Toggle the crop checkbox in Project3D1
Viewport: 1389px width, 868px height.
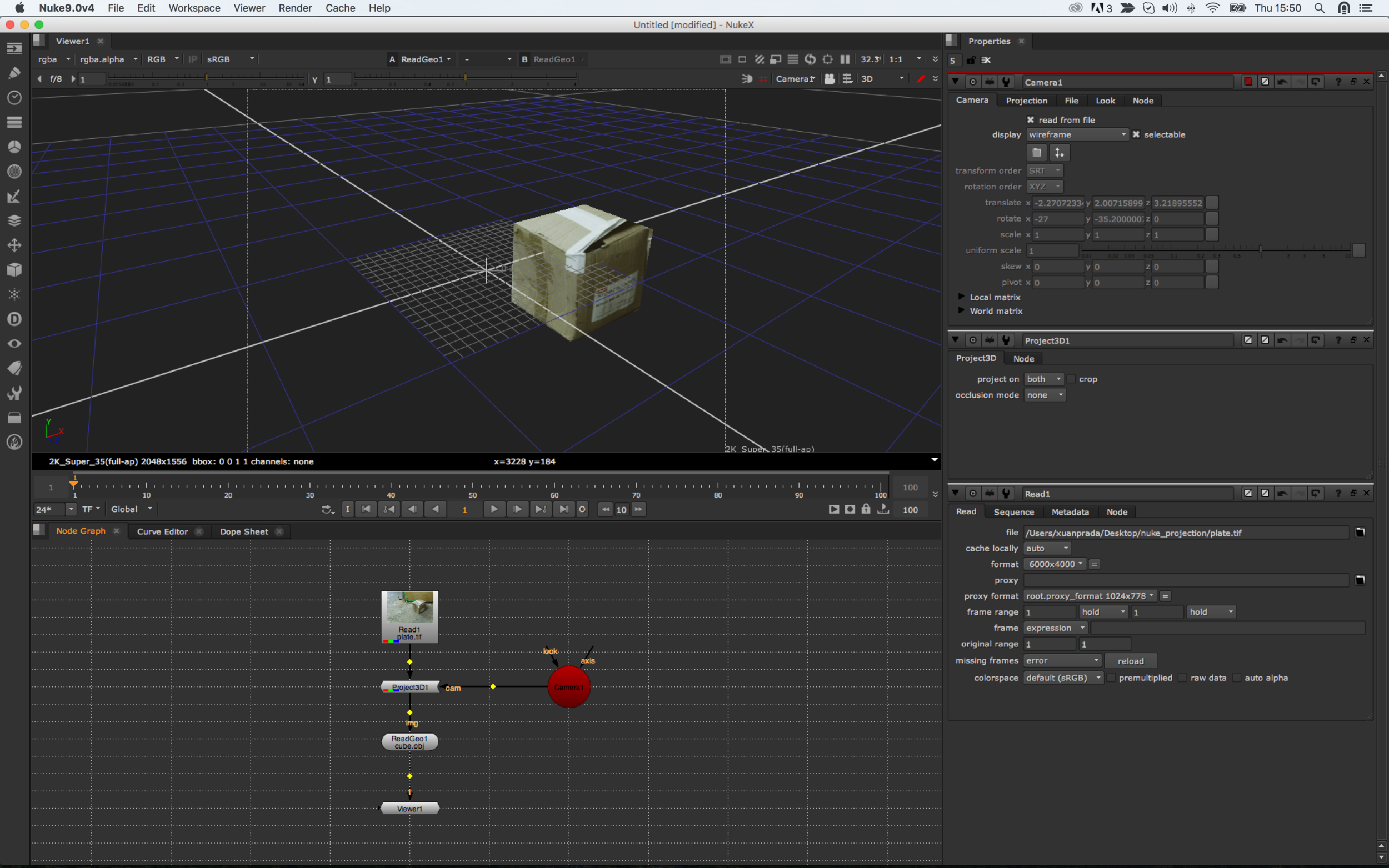click(x=1071, y=379)
